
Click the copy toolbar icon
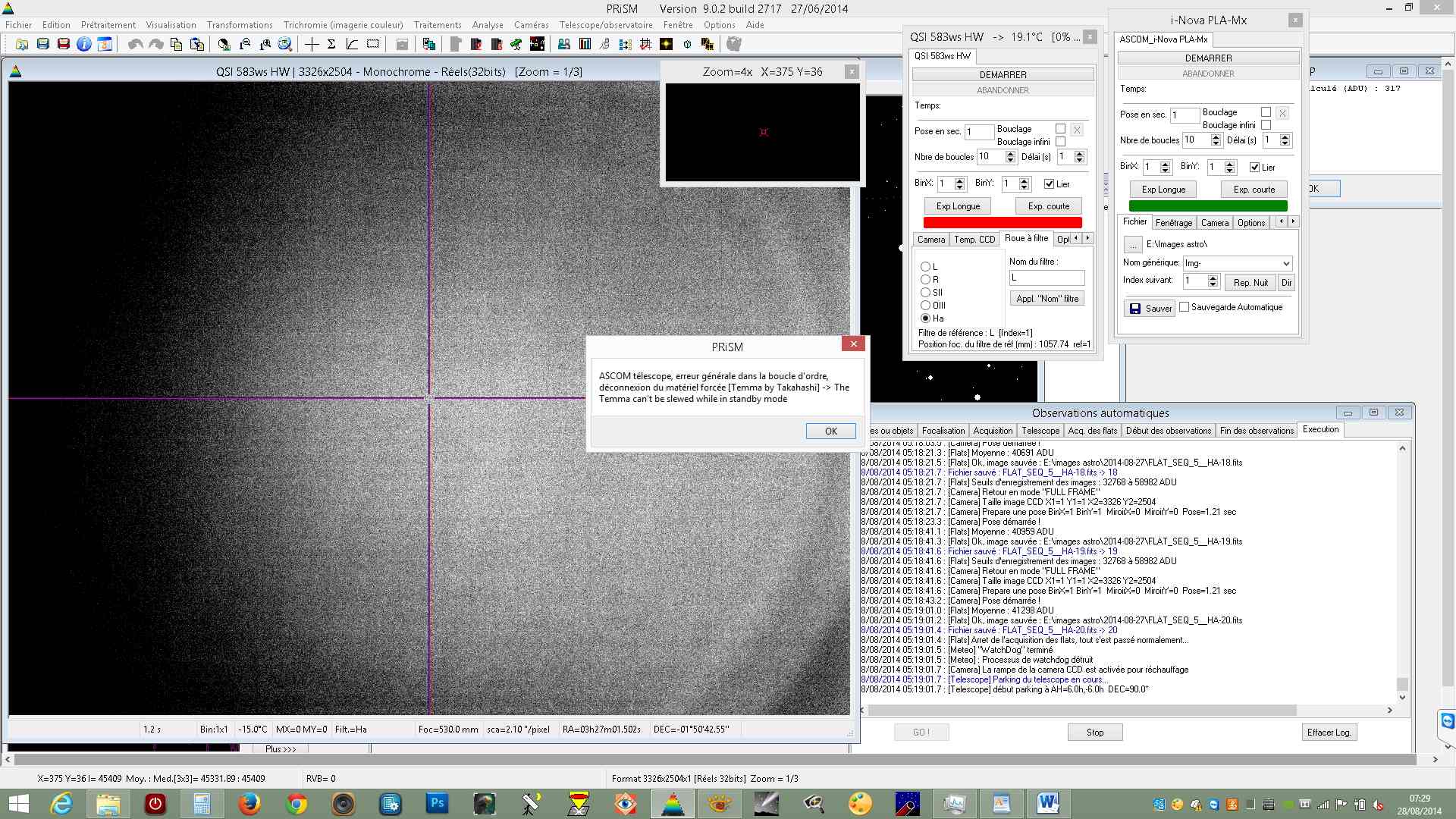point(176,44)
